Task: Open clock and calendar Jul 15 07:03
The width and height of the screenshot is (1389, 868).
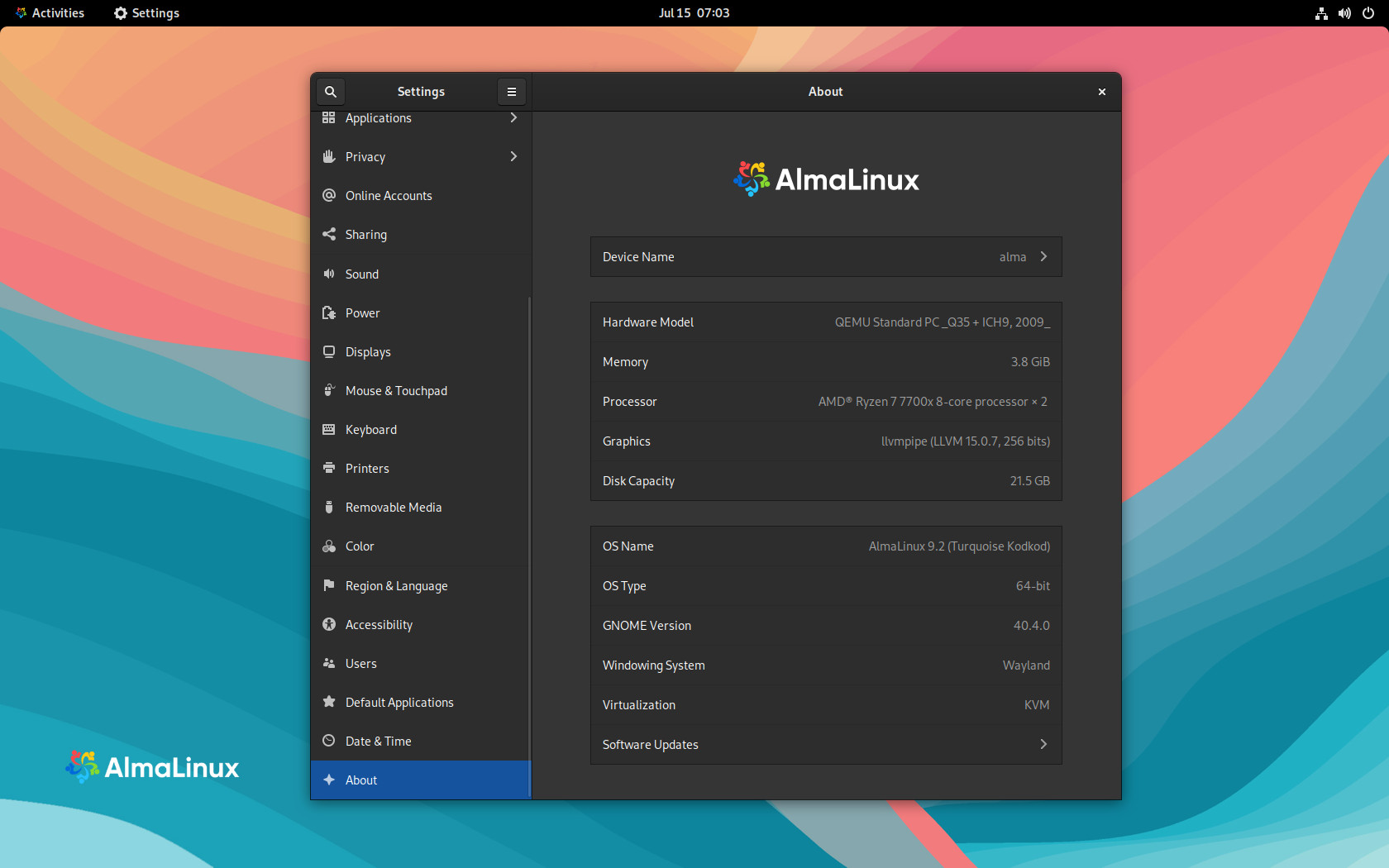Action: [x=694, y=13]
